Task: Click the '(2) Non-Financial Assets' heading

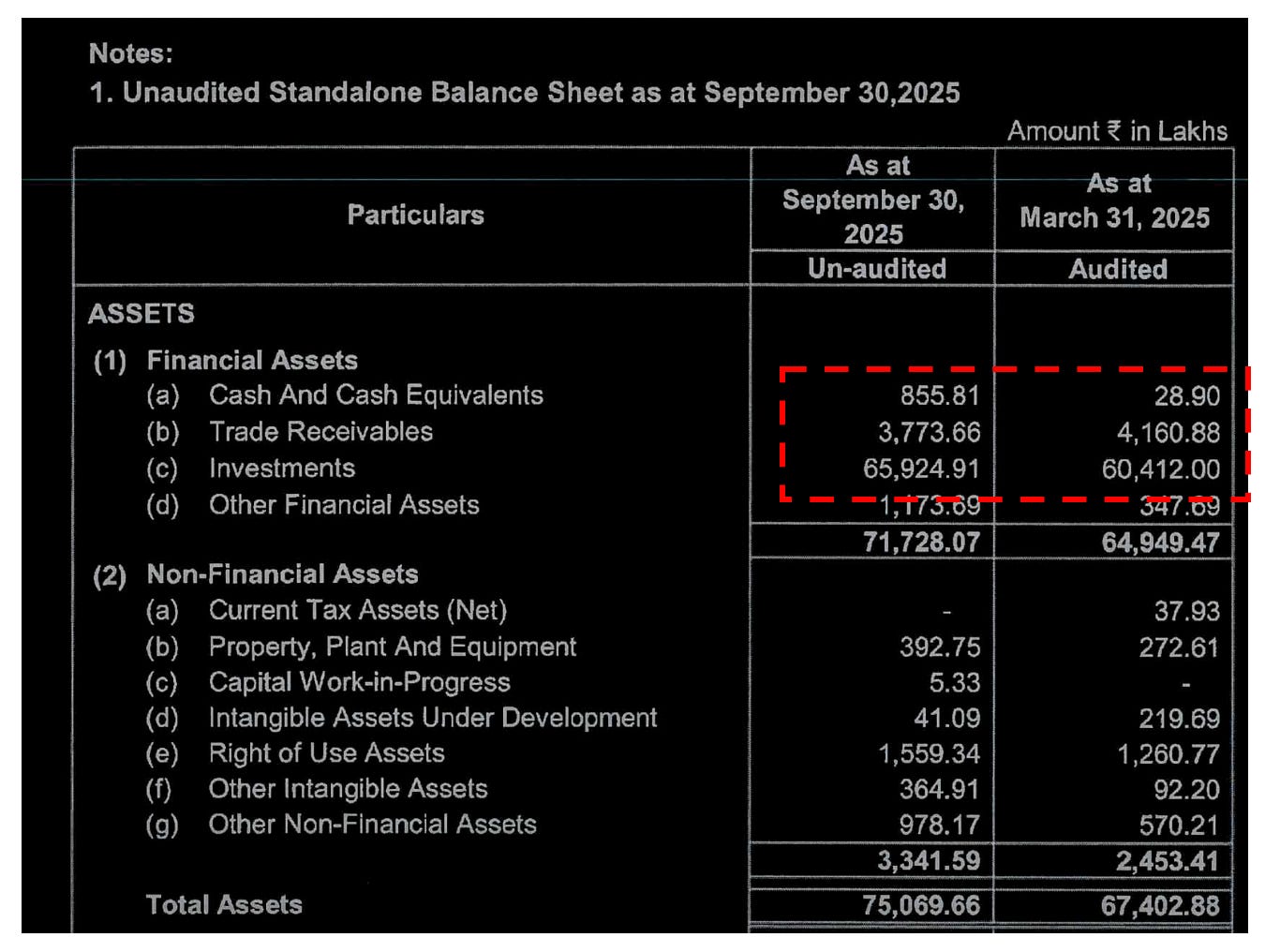Action: (x=256, y=574)
